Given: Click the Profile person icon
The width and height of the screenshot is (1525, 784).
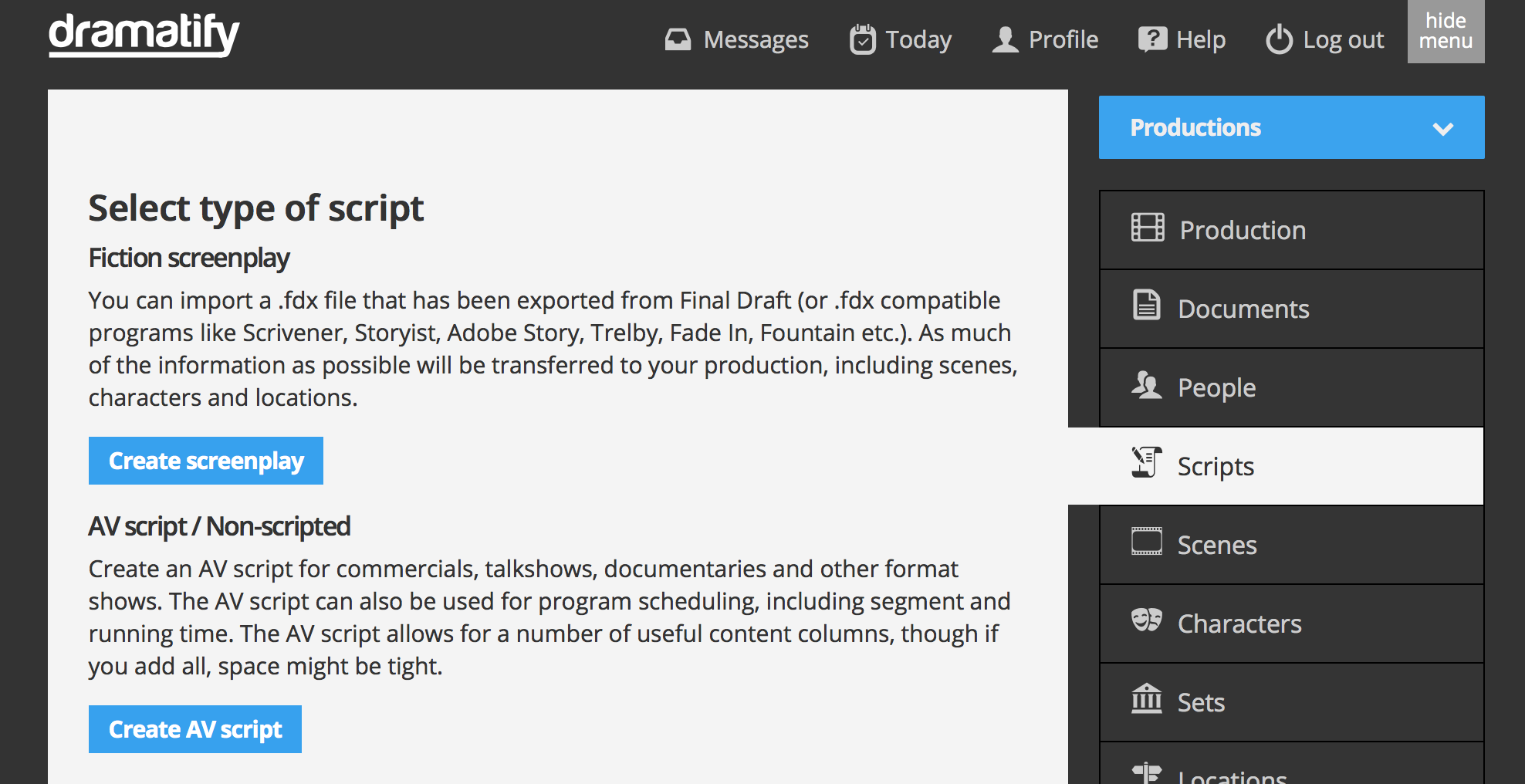Looking at the screenshot, I should (x=1005, y=39).
